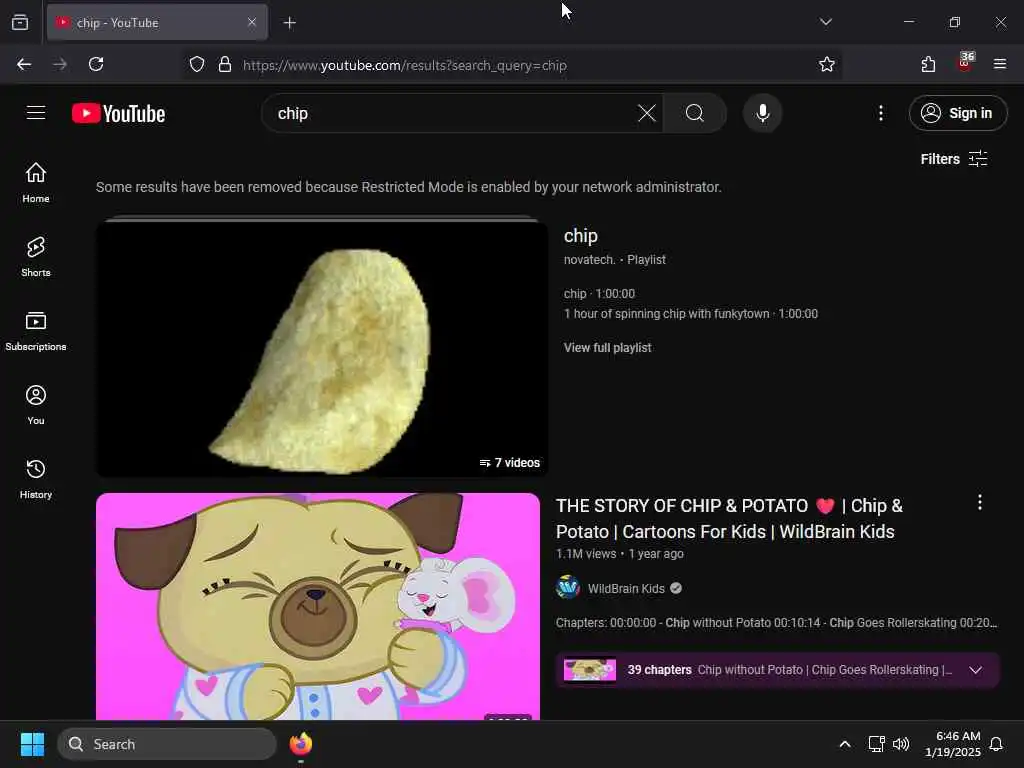Open YouTube settings three-dot menu
This screenshot has height=768, width=1024.
tap(881, 113)
